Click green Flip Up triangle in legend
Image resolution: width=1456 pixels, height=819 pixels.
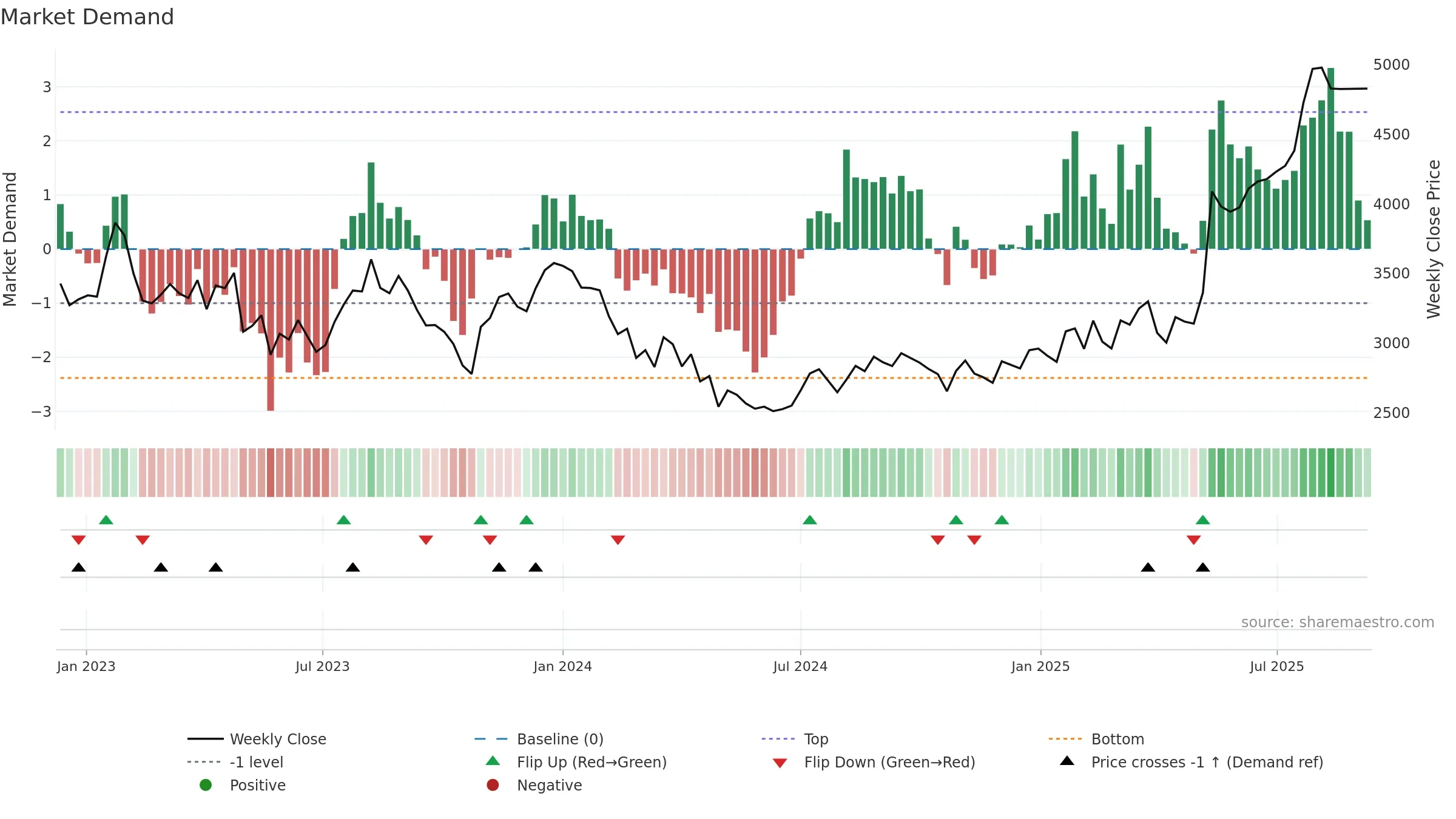tap(493, 761)
